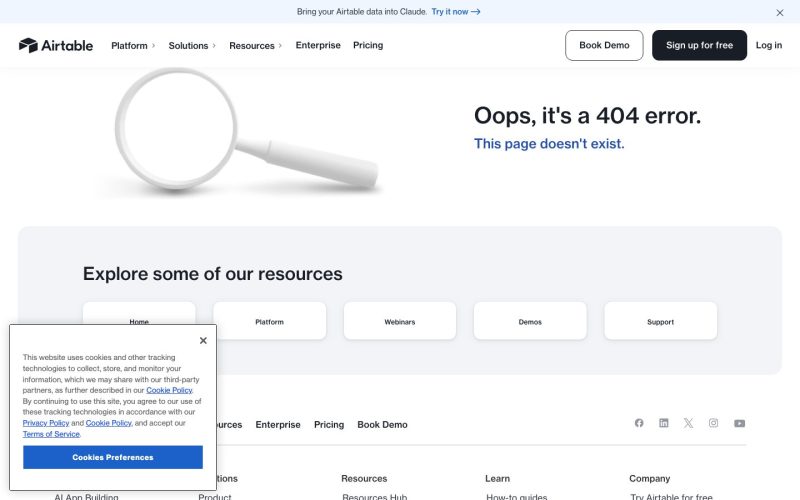The width and height of the screenshot is (800, 500).
Task: Click Sign up for free button
Action: (x=699, y=45)
